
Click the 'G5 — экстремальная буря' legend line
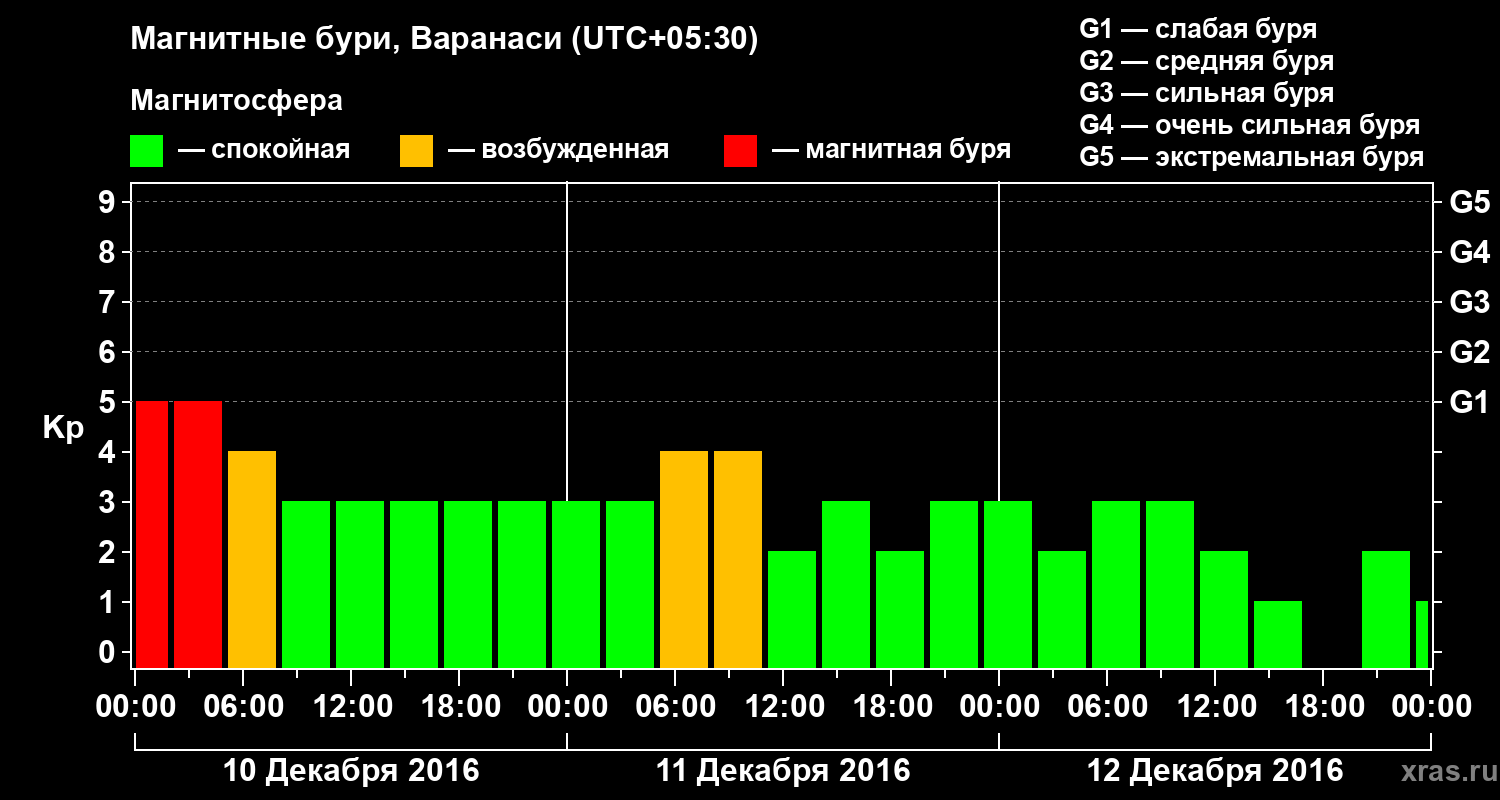point(1252,157)
